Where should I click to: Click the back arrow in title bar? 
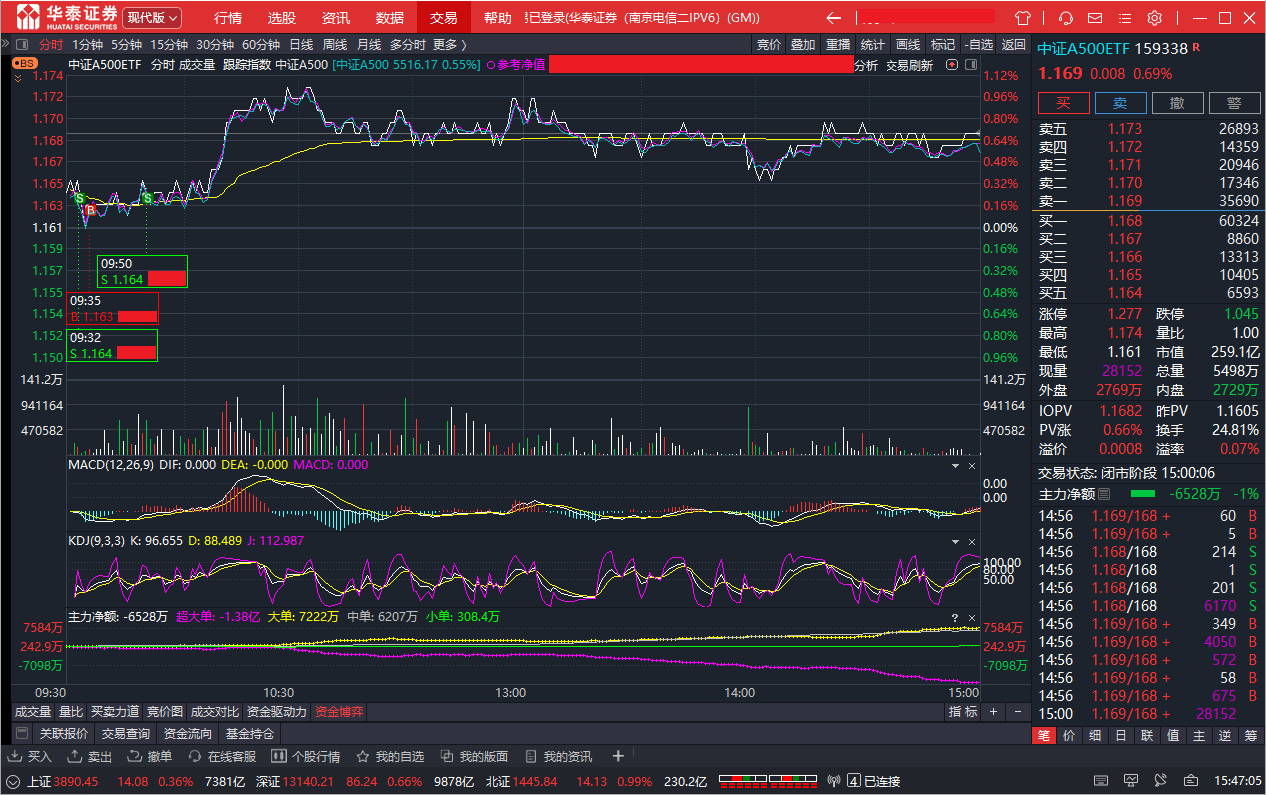pos(833,18)
